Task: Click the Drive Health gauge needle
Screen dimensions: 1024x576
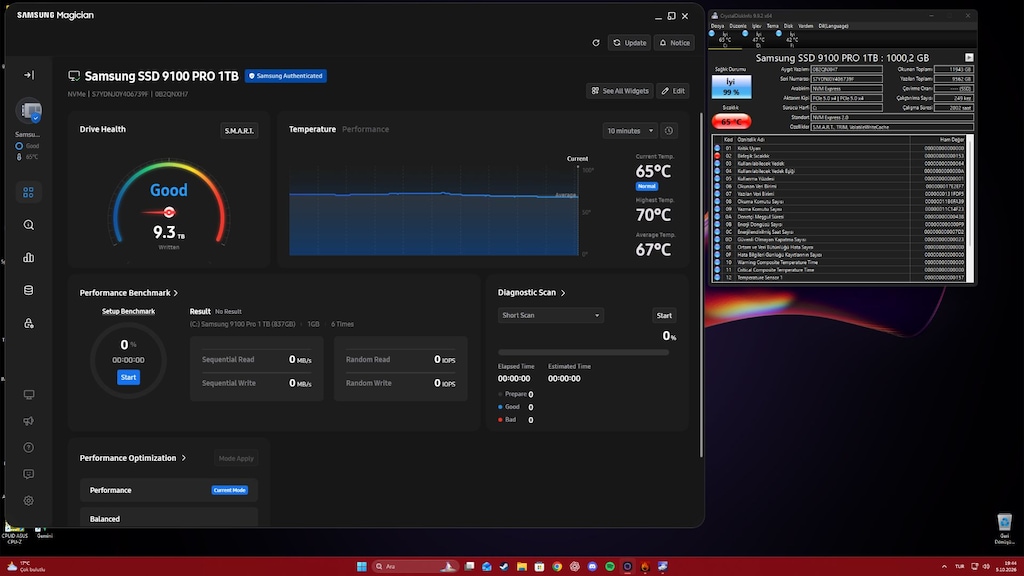Action: tap(161, 212)
